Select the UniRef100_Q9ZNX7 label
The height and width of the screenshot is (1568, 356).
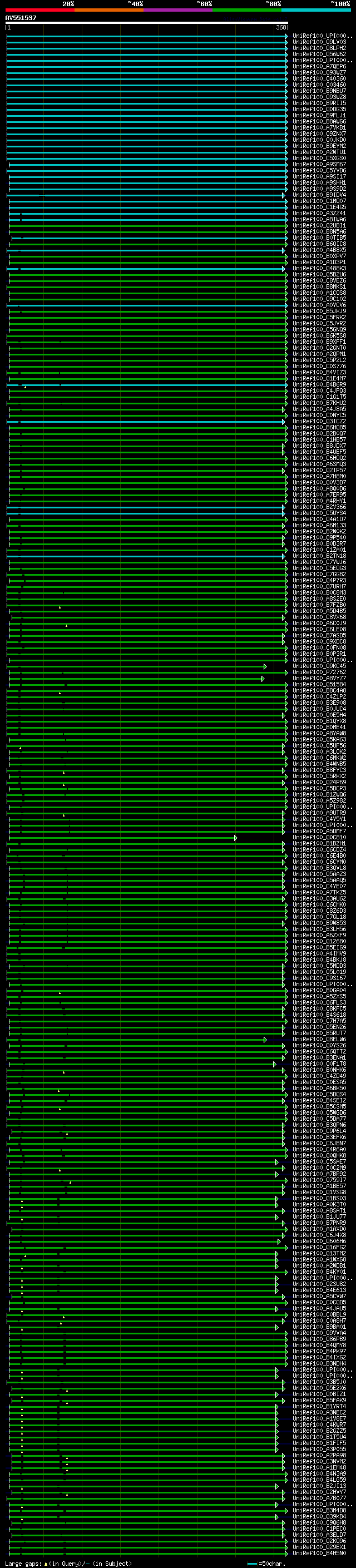tap(319, 133)
